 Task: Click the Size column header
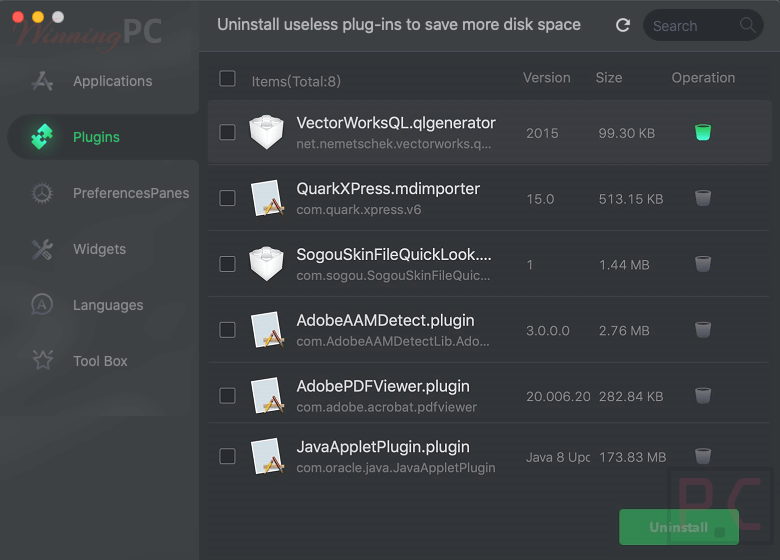tap(609, 78)
